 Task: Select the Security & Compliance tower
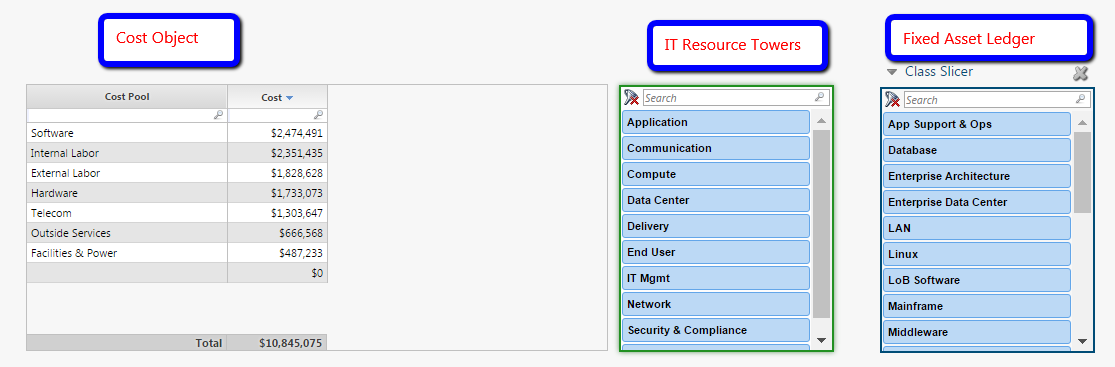click(716, 330)
